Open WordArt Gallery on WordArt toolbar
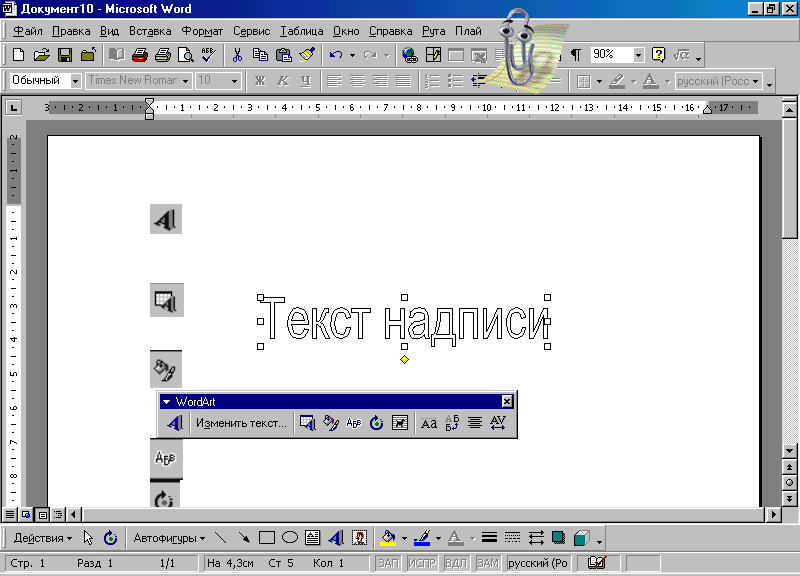 point(308,423)
